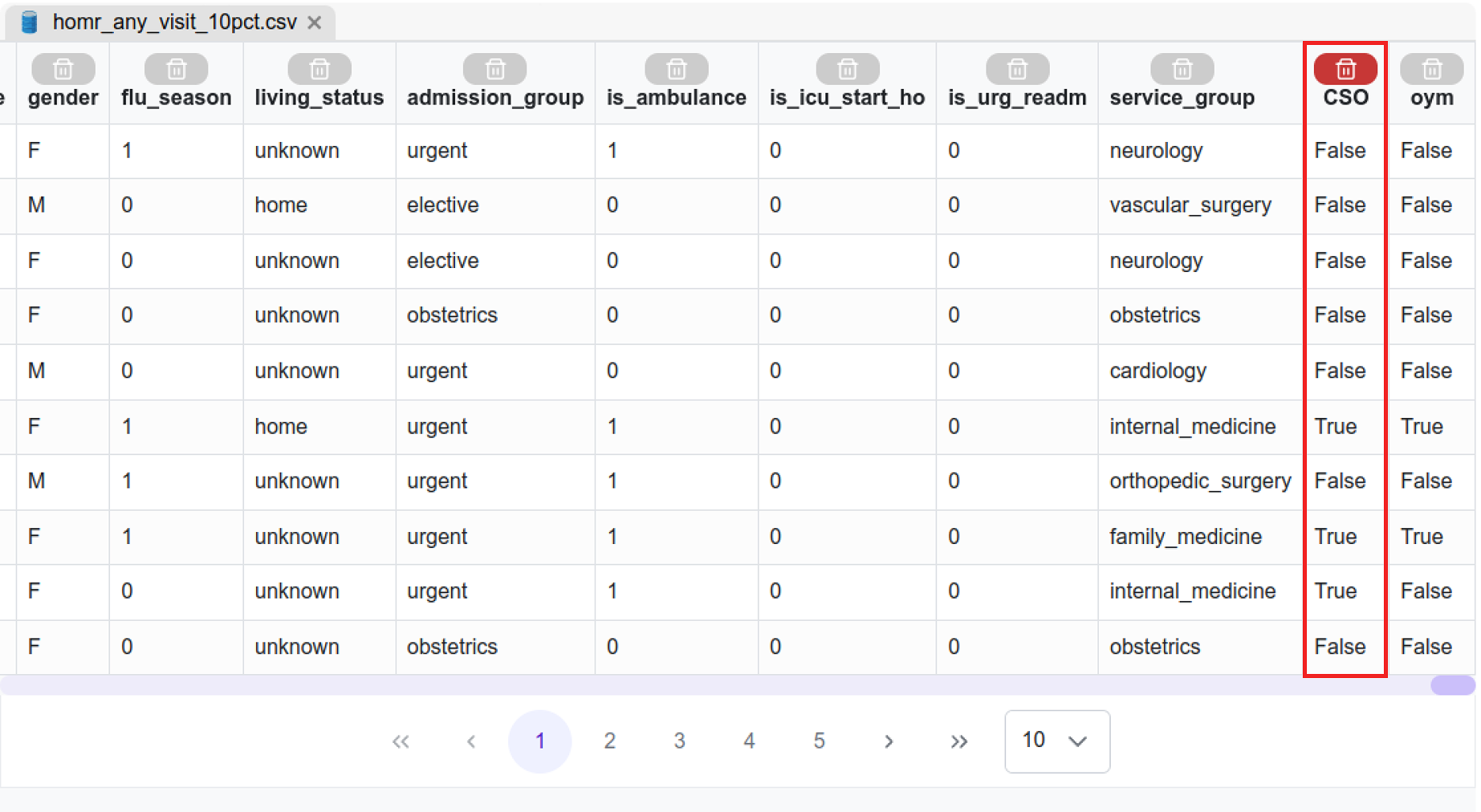Click trash icon above oym column
1481x812 pixels.
1431,70
